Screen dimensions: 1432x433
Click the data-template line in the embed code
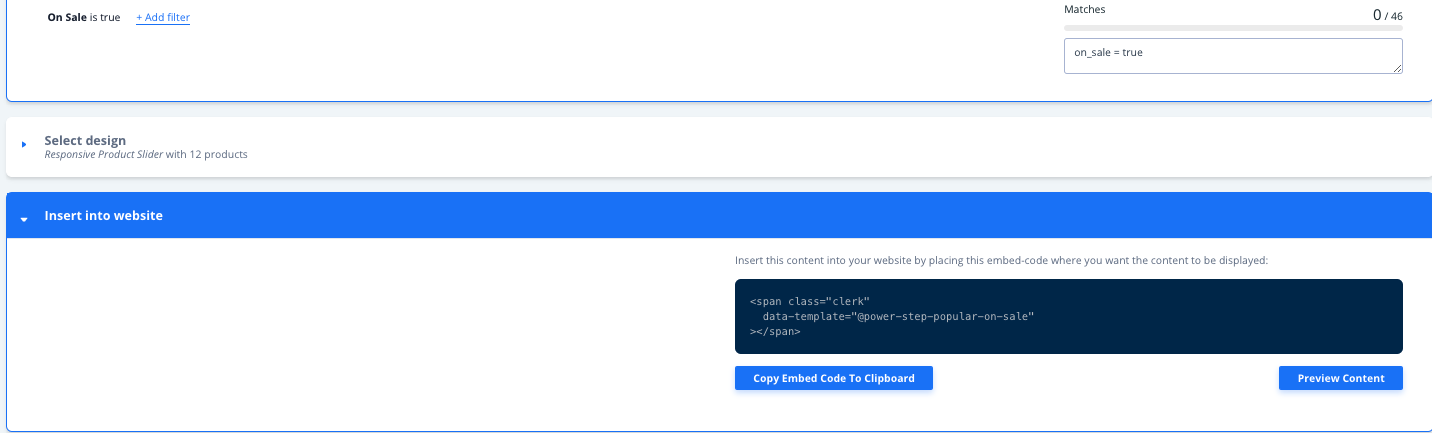[897, 316]
